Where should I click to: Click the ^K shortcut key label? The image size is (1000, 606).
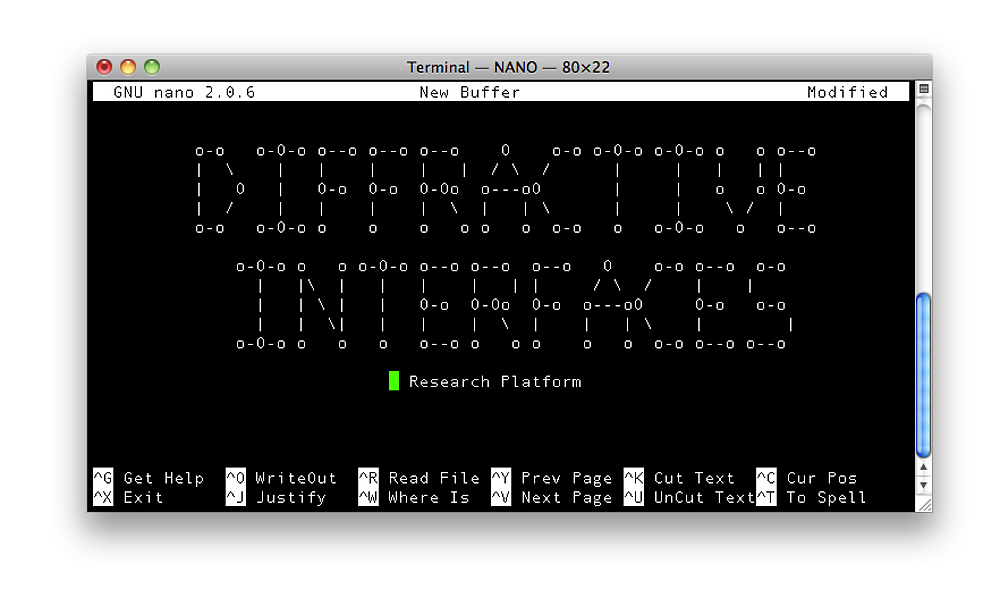633,478
